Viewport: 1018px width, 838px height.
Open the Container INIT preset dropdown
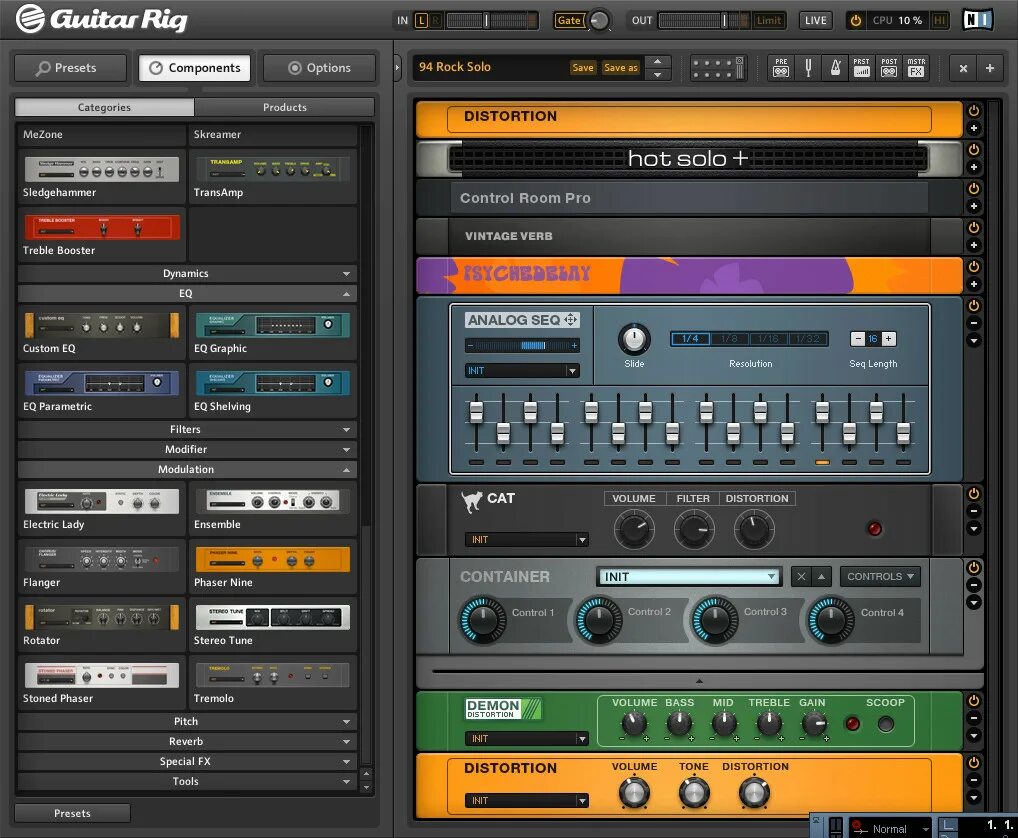[688, 576]
